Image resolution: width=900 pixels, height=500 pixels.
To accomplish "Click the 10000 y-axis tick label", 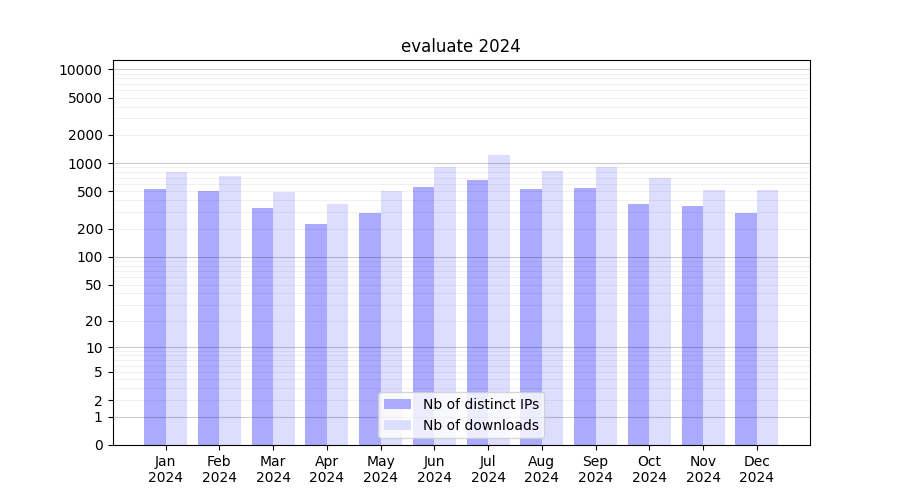I will point(80,70).
